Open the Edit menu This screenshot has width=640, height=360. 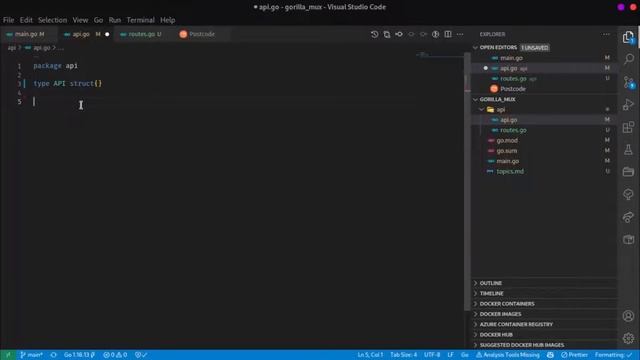coord(26,20)
